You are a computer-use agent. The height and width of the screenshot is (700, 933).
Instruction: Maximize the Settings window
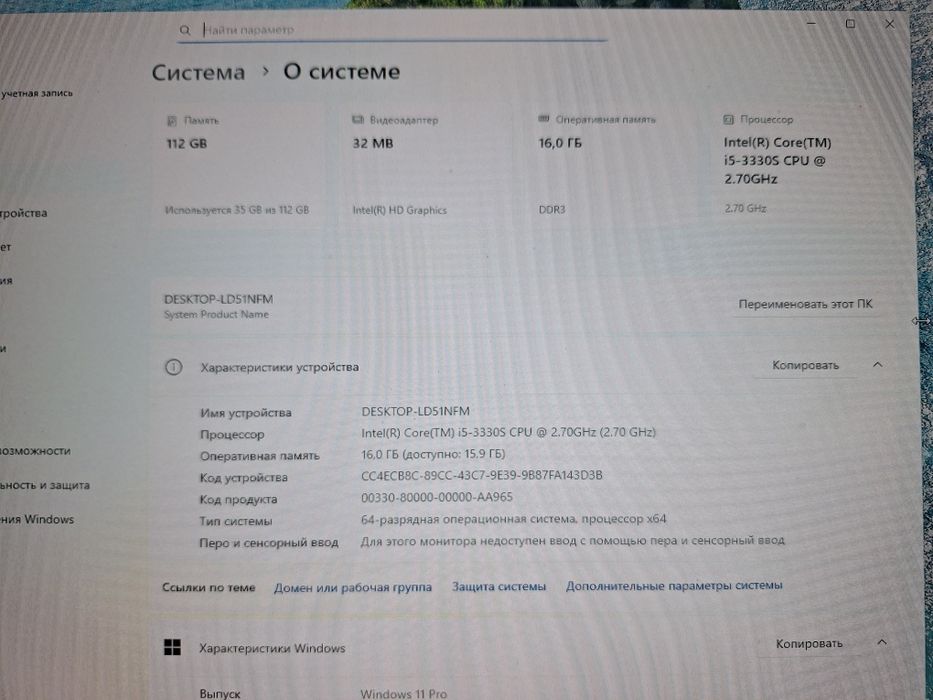[x=850, y=23]
